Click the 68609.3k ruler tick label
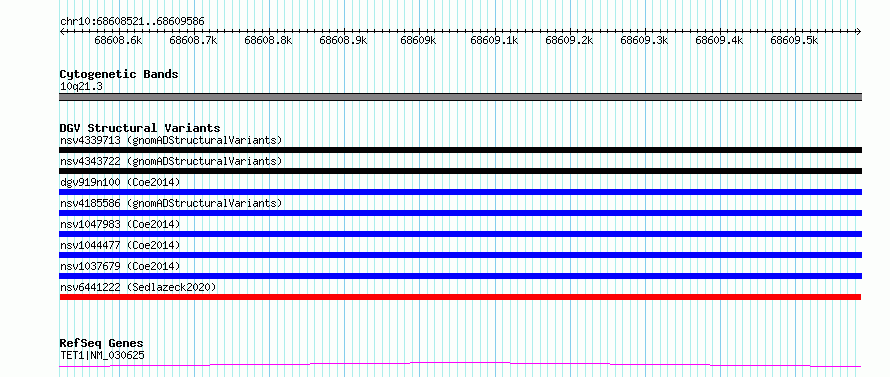Viewport: 890px width, 377px height. tap(644, 40)
